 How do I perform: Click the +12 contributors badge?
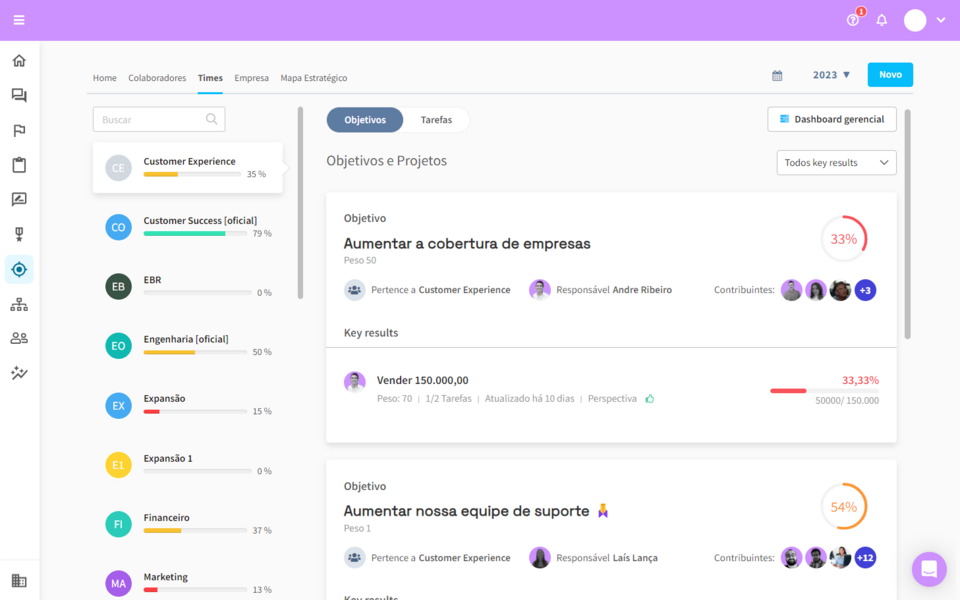(x=865, y=558)
